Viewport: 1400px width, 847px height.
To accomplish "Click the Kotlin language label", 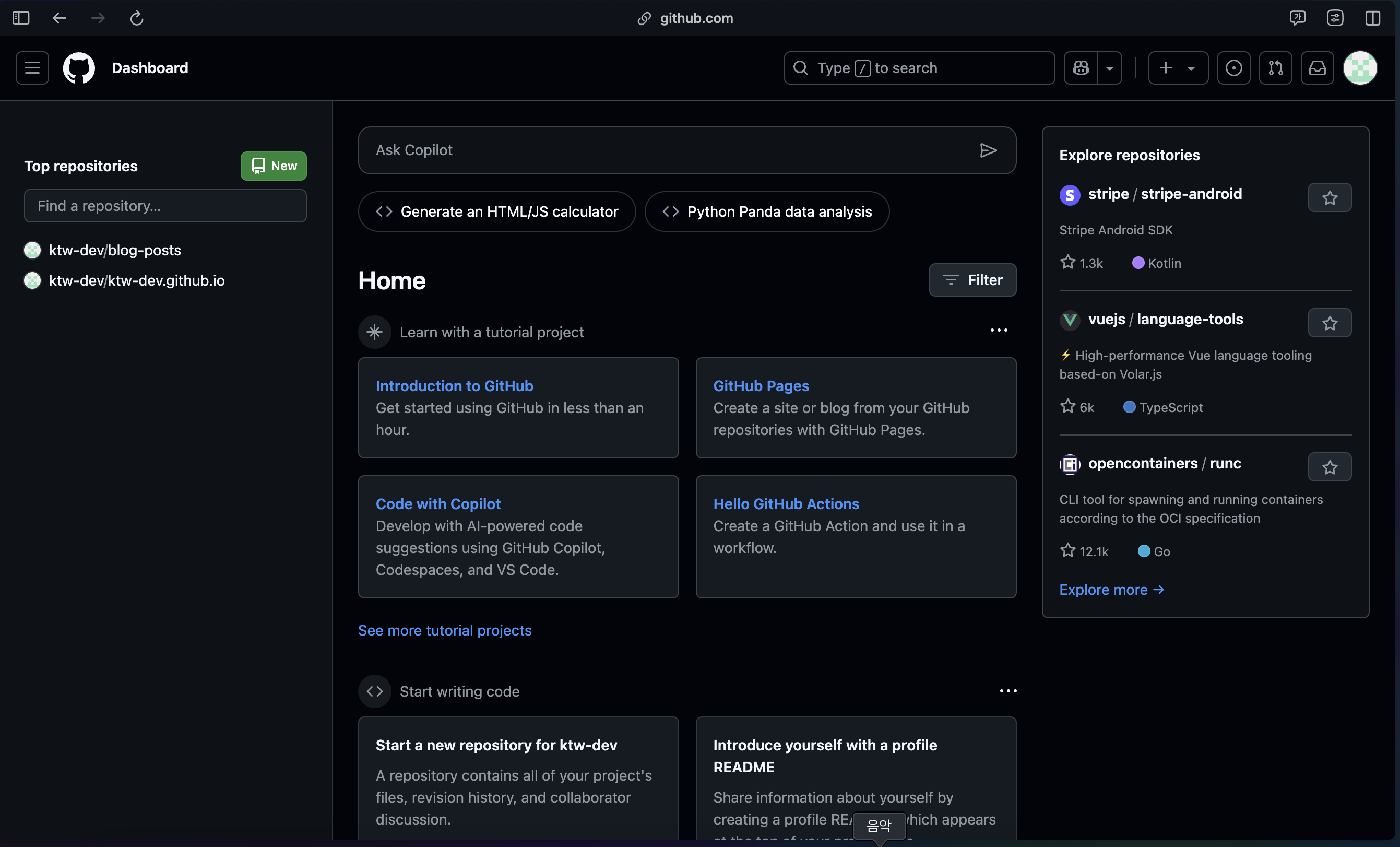I will coord(1157,263).
